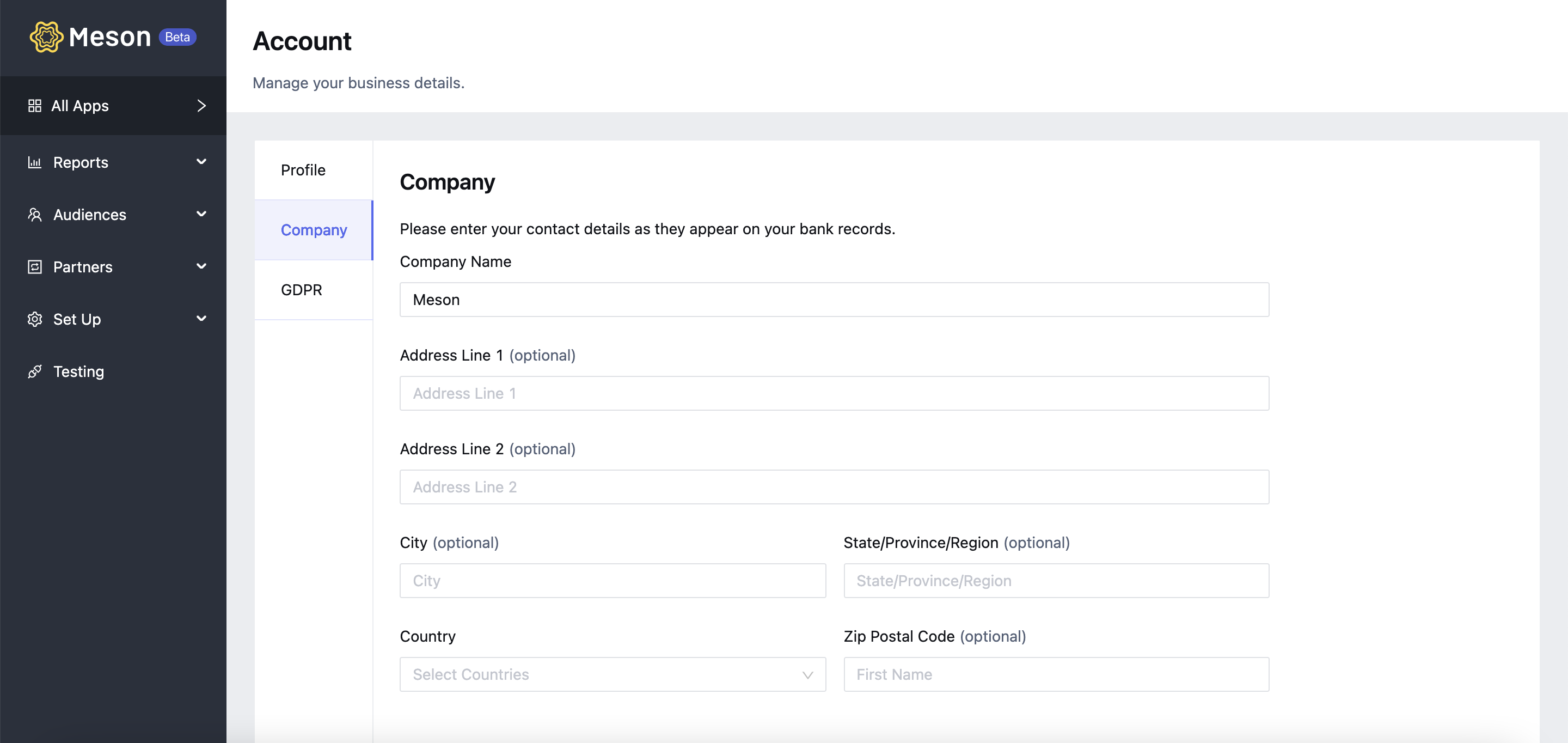Click the Country dropdown arrow

807,675
